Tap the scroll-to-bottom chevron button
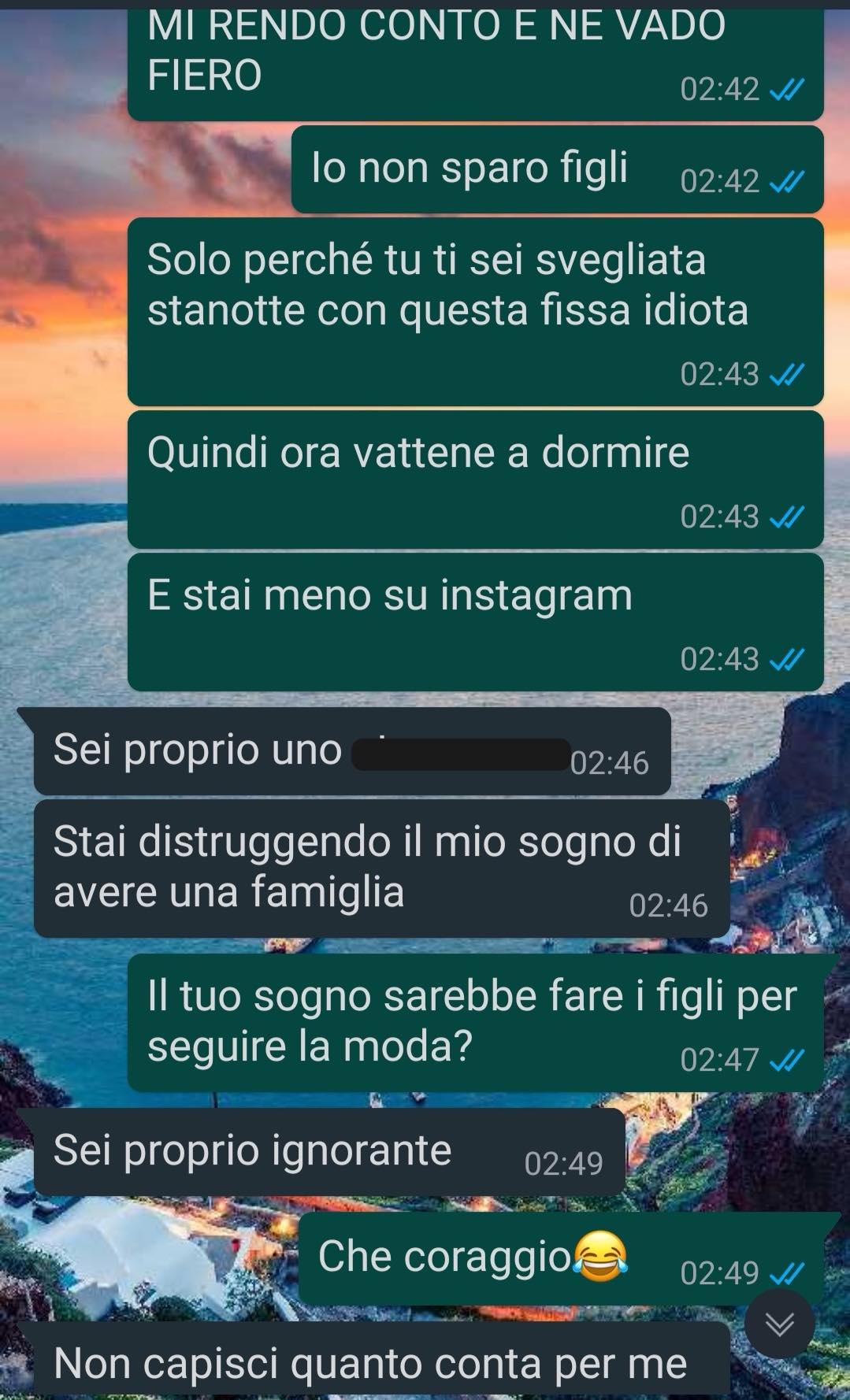Image resolution: width=850 pixels, height=1400 pixels. click(x=779, y=1324)
